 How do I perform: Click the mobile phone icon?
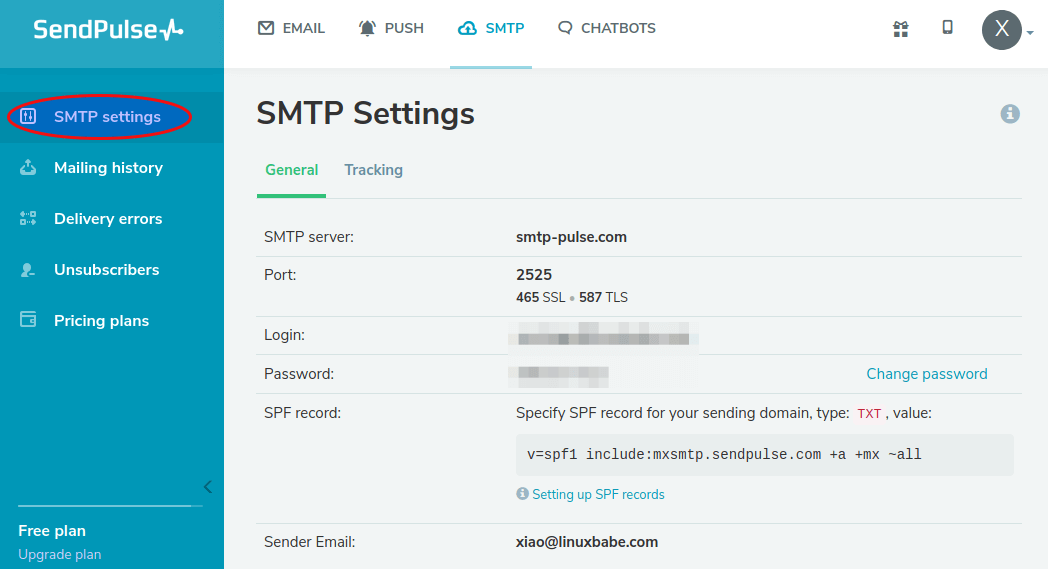point(947,28)
